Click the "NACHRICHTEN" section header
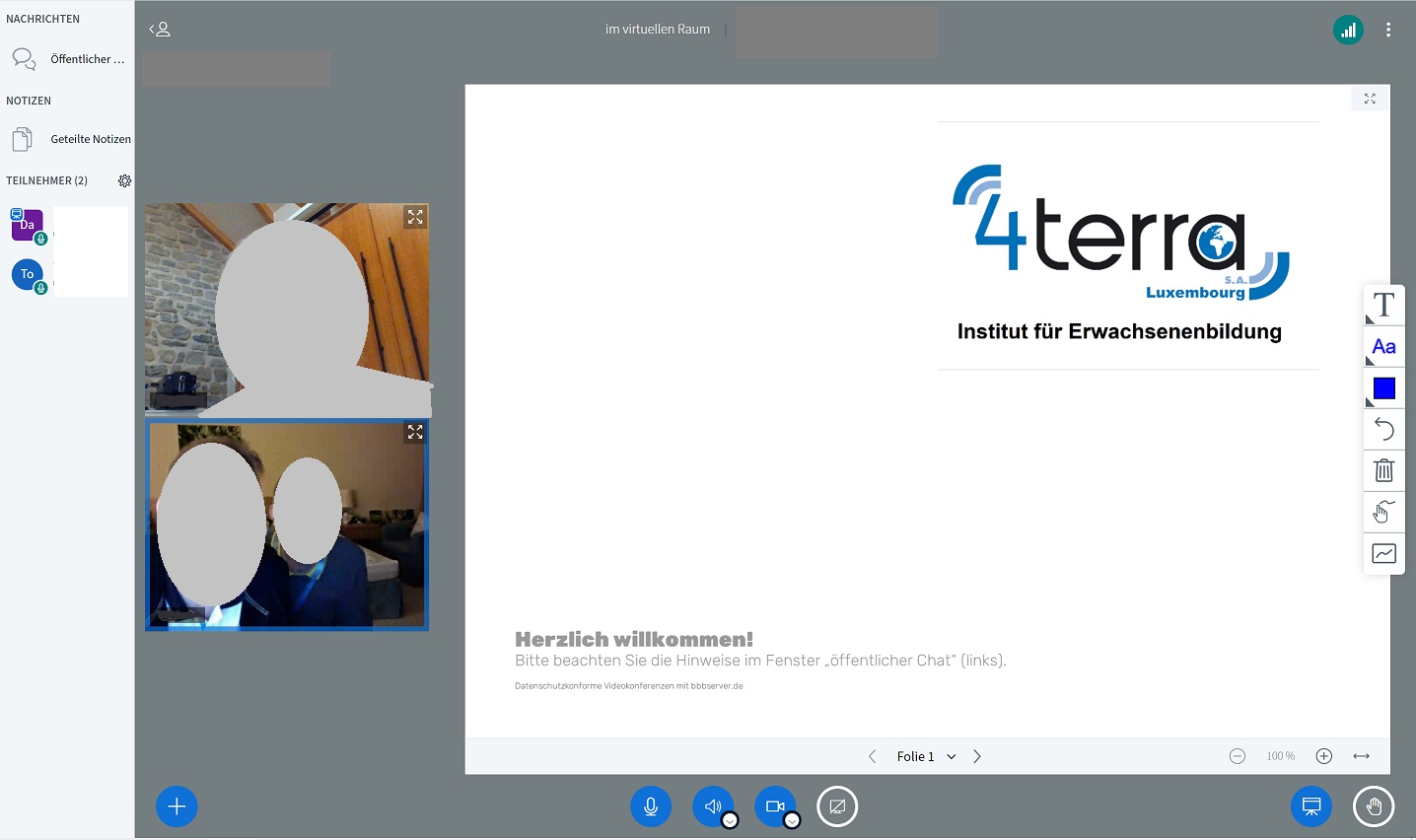 point(43,19)
